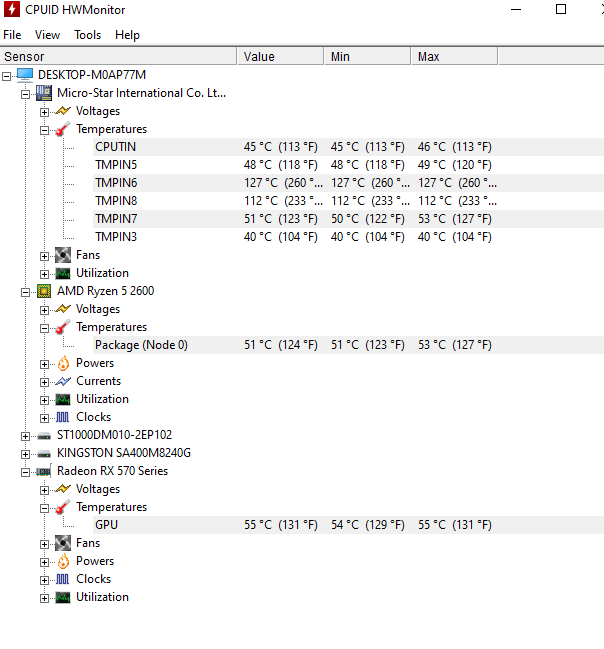Click the Micro-Star motherboard icon

click(x=44, y=93)
